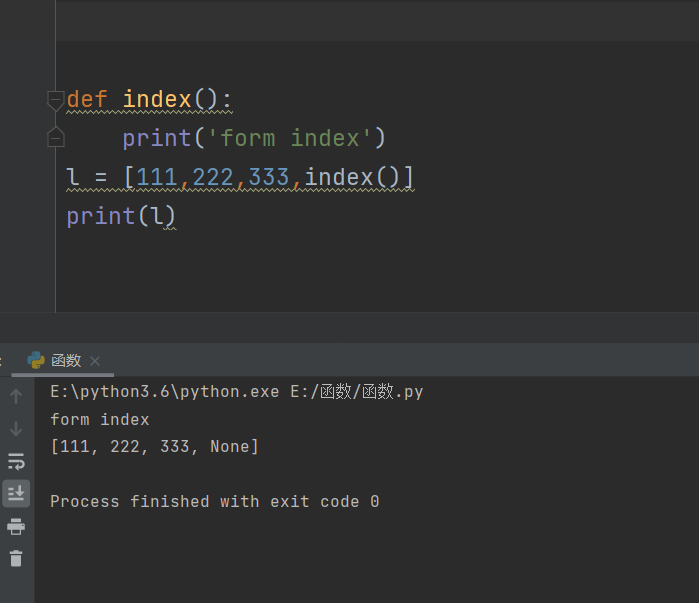Click the variable l in the assignment line
This screenshot has width=699, height=603.
point(73,177)
